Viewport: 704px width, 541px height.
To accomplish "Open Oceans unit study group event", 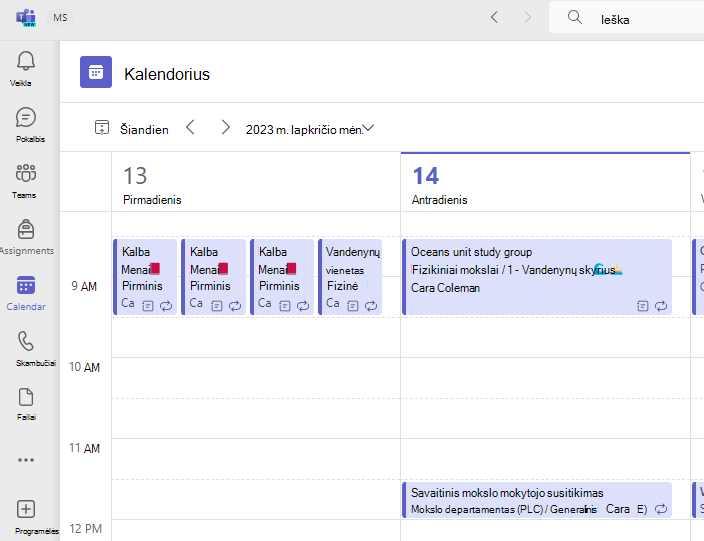I will (537, 277).
